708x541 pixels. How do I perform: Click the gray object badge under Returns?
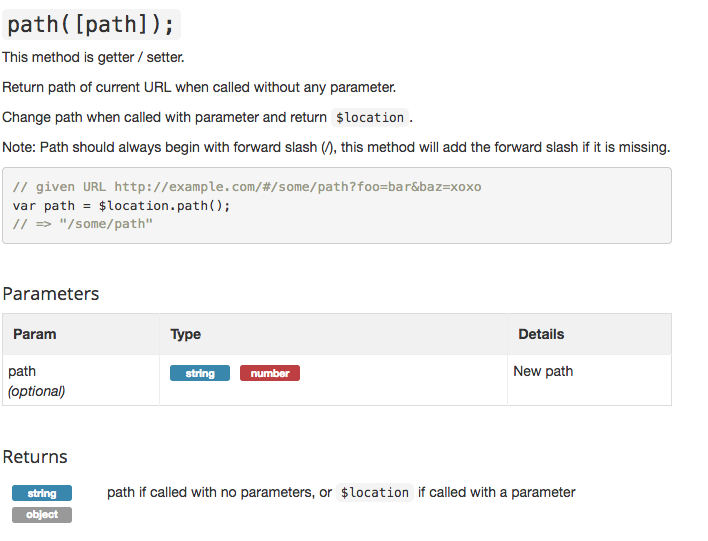[42, 515]
